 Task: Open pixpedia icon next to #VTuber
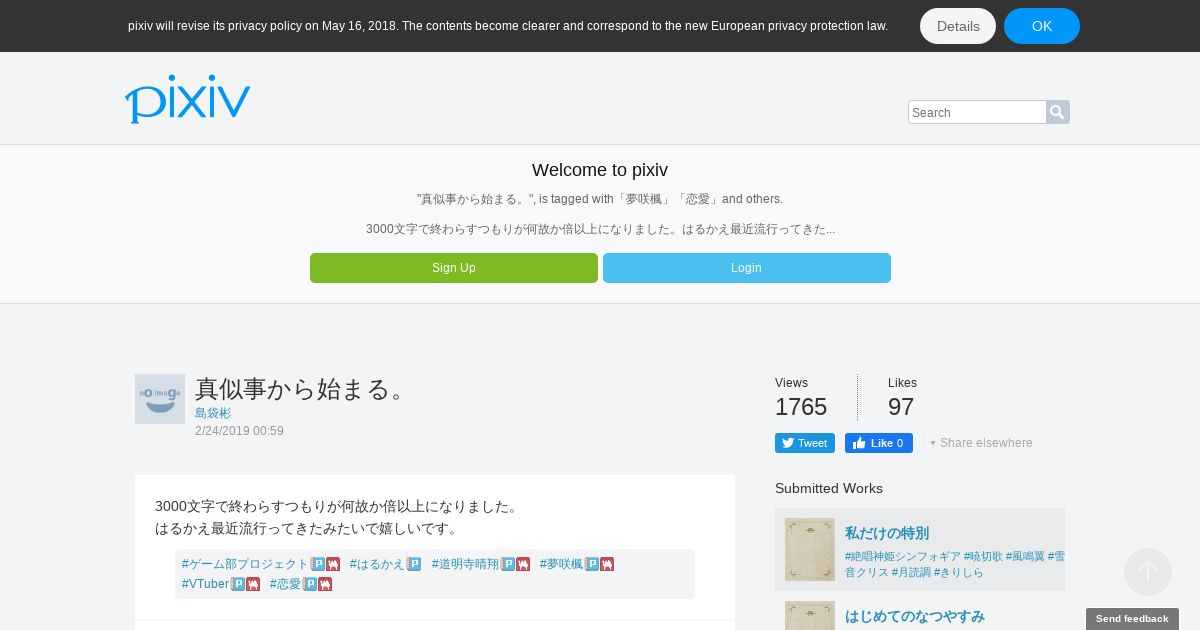[x=238, y=584]
